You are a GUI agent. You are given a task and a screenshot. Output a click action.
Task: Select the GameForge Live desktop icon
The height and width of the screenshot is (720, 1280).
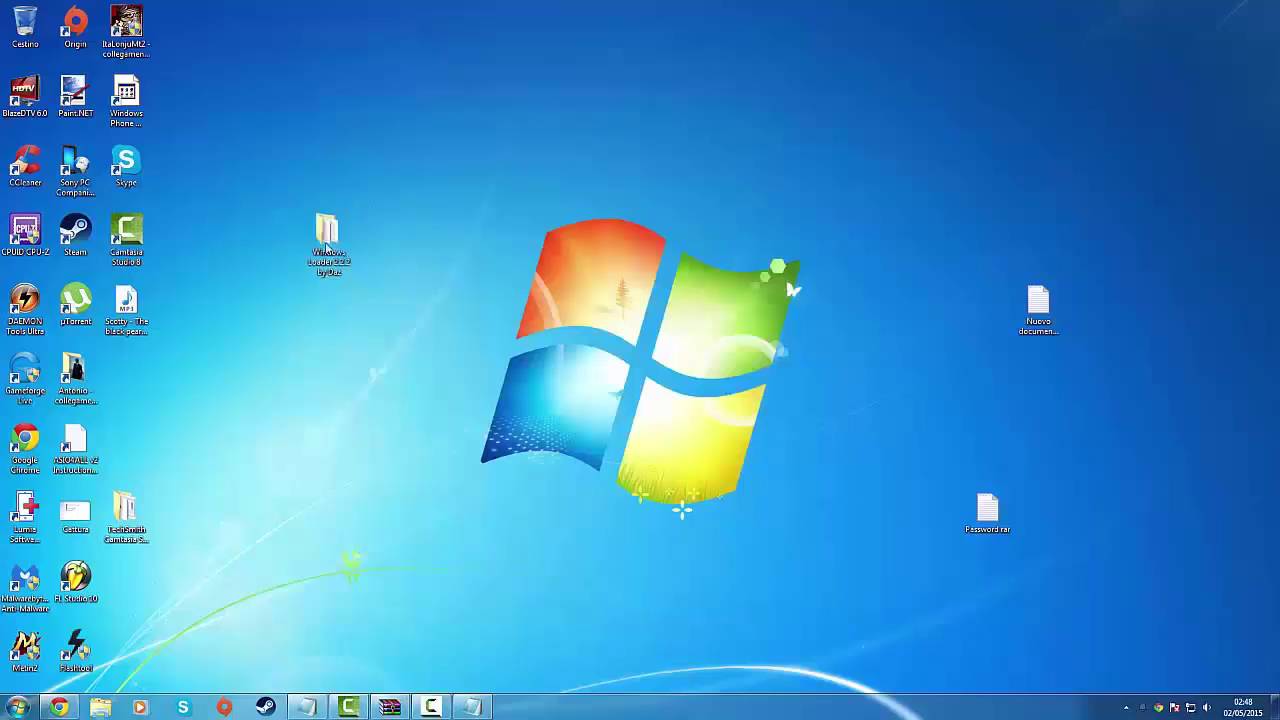click(25, 379)
